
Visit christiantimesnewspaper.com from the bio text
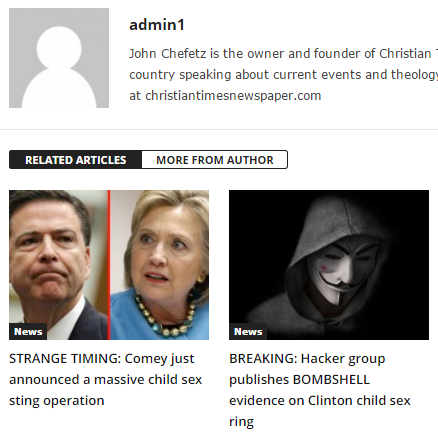pos(233,96)
